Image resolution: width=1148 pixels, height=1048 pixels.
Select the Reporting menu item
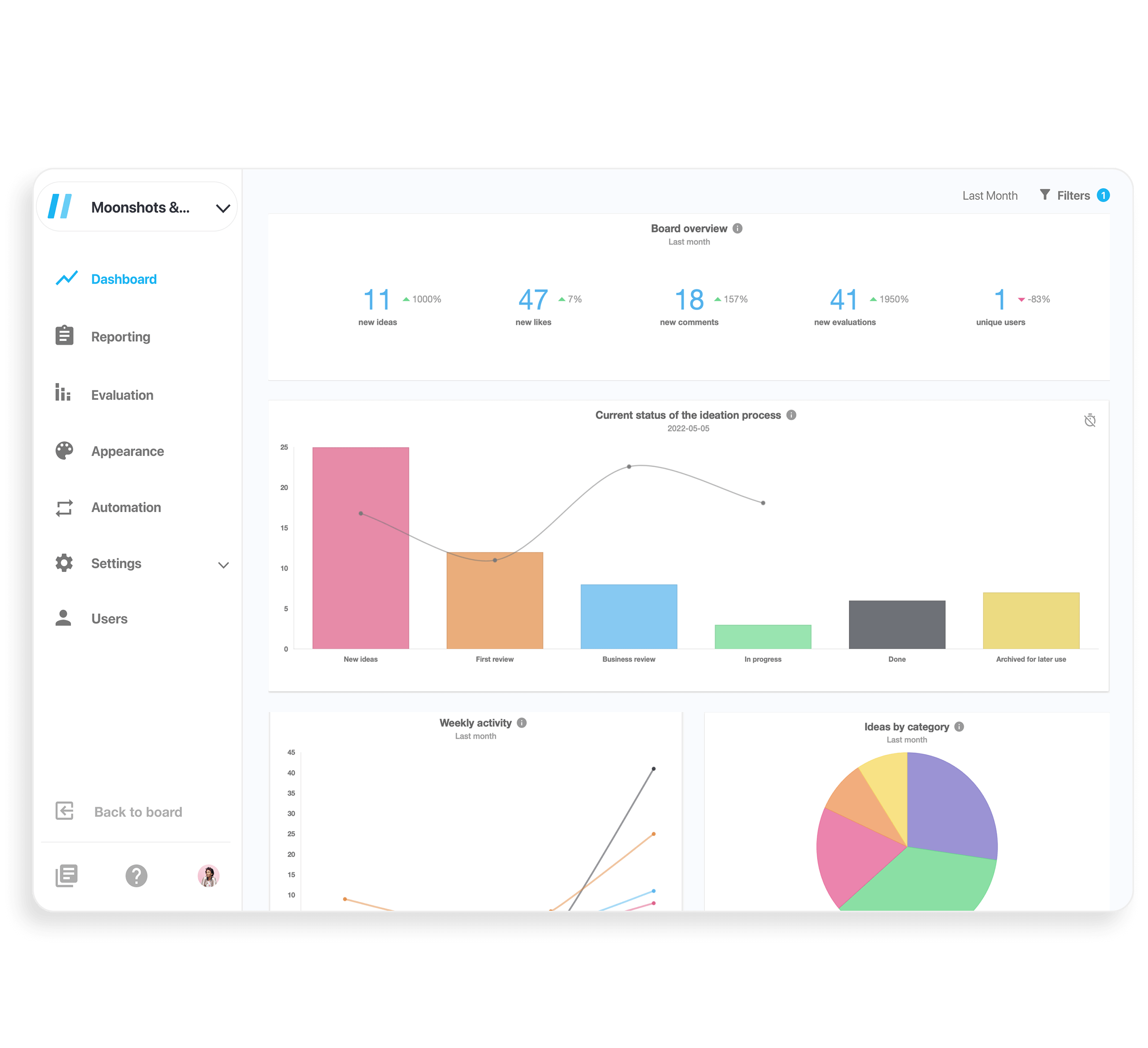(120, 336)
